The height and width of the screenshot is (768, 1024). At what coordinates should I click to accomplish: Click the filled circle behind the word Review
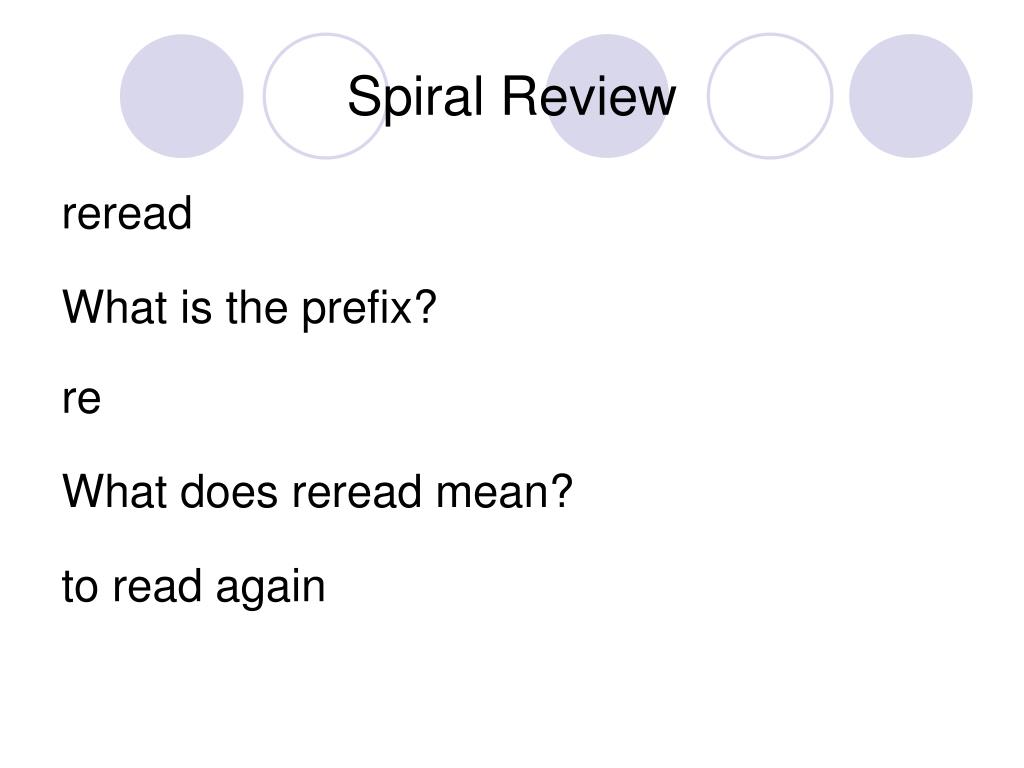(x=607, y=96)
